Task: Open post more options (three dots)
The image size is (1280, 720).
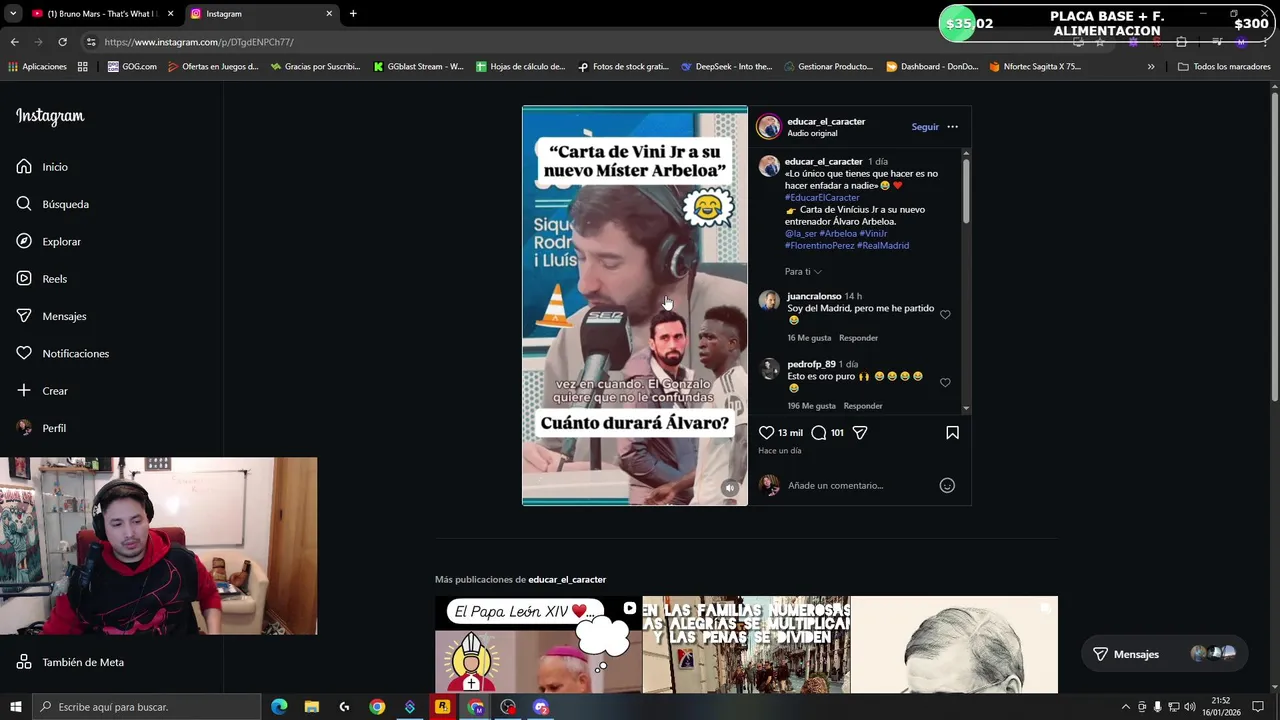Action: point(952,127)
